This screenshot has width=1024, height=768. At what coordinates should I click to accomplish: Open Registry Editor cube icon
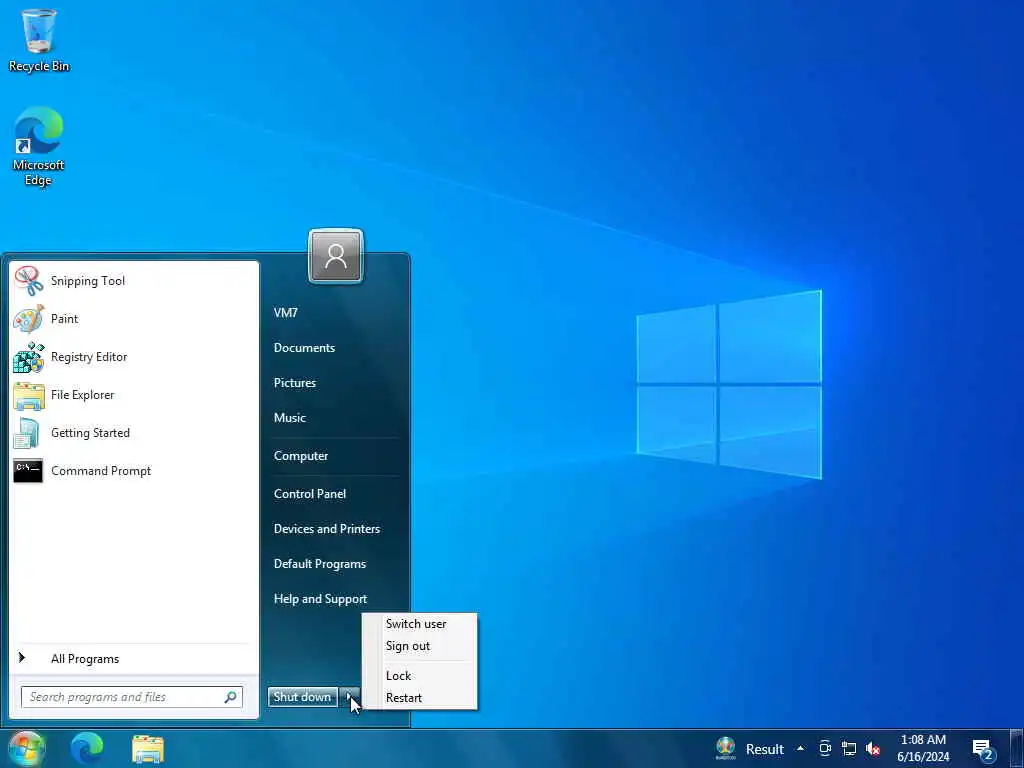[29, 357]
